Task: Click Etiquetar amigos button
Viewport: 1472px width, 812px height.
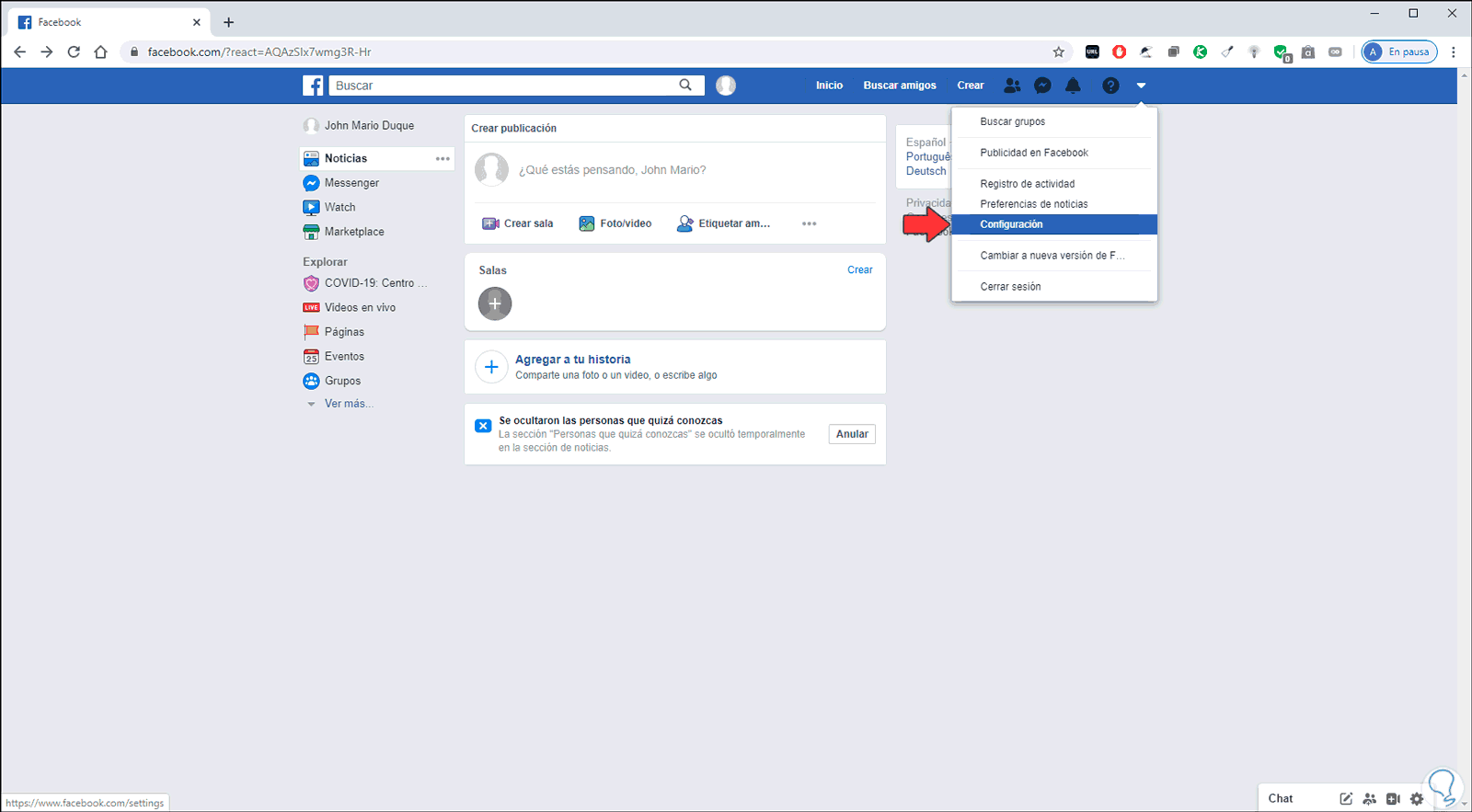Action: (x=723, y=223)
